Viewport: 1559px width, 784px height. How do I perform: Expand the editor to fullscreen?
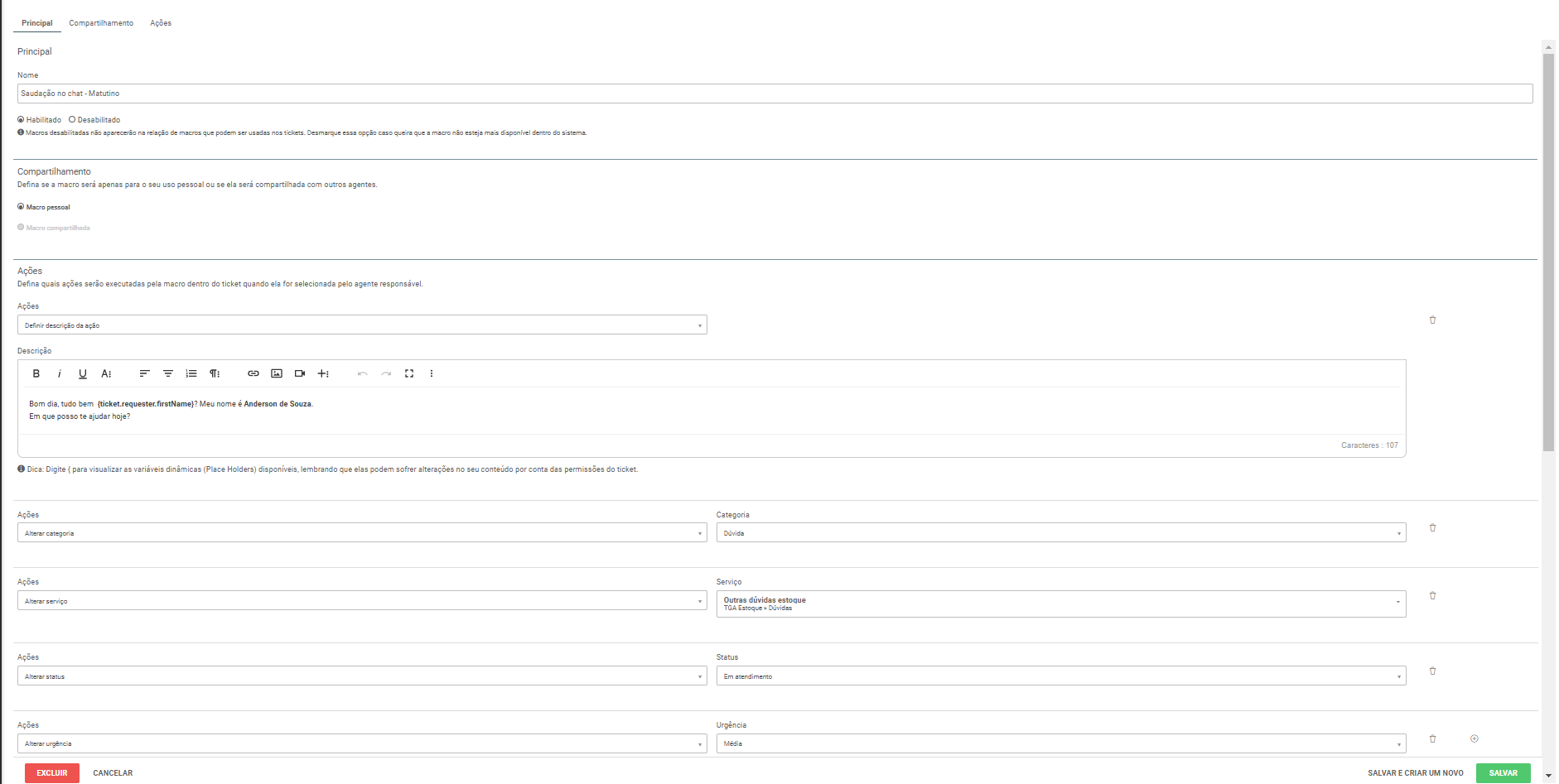(409, 373)
